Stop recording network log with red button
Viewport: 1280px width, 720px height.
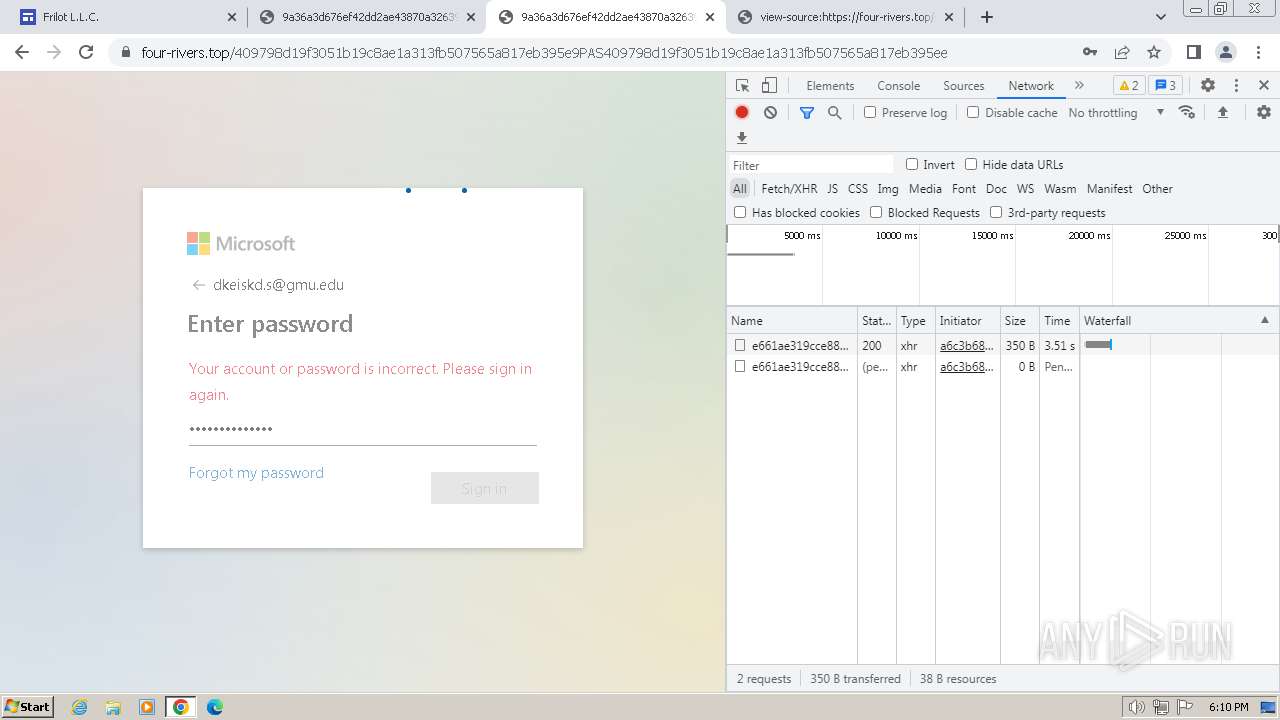click(742, 113)
